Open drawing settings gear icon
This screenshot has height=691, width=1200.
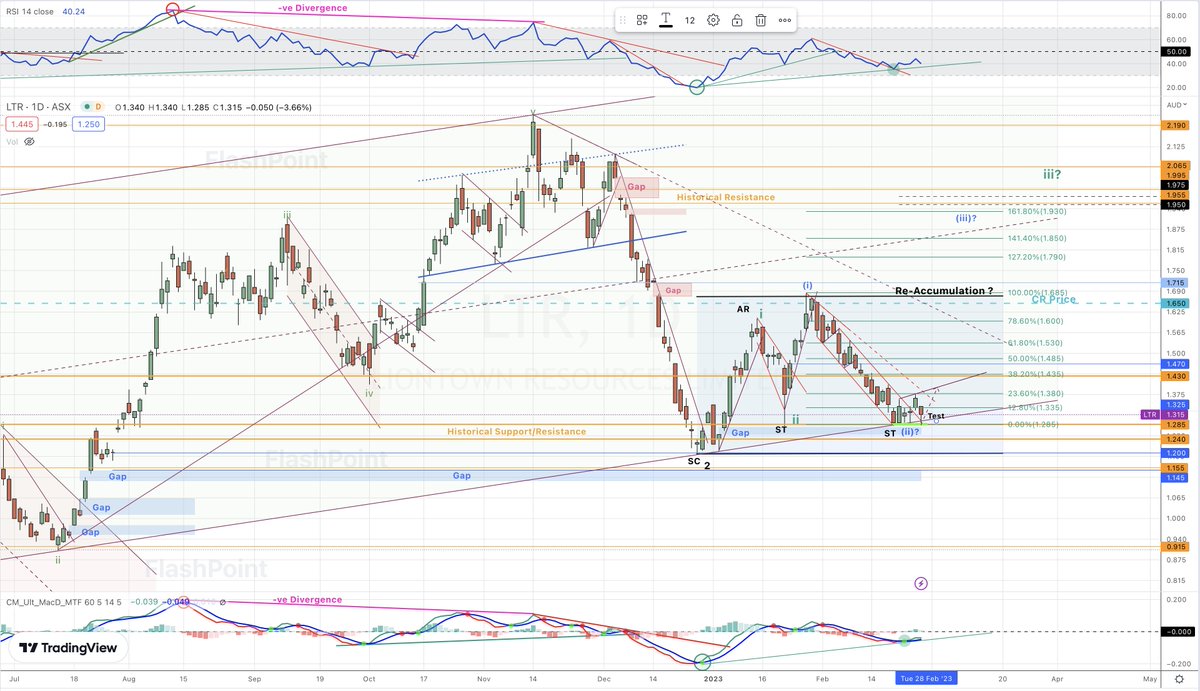[x=713, y=20]
